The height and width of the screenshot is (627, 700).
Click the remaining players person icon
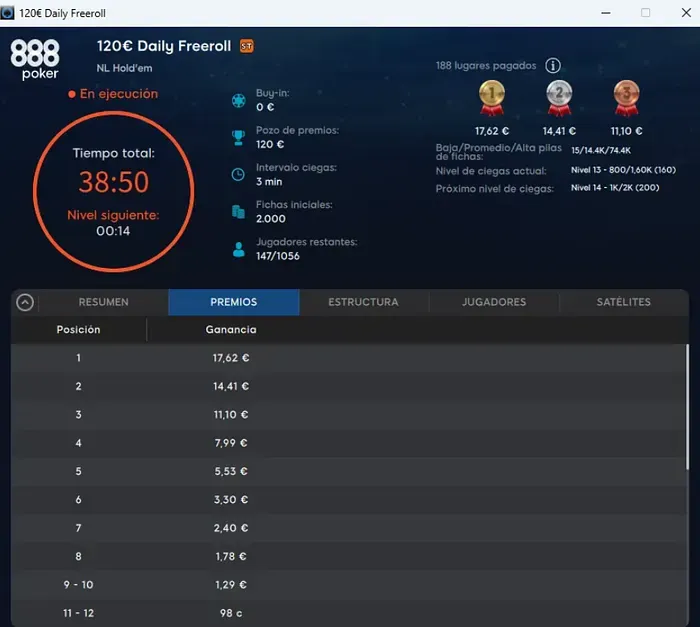(239, 249)
